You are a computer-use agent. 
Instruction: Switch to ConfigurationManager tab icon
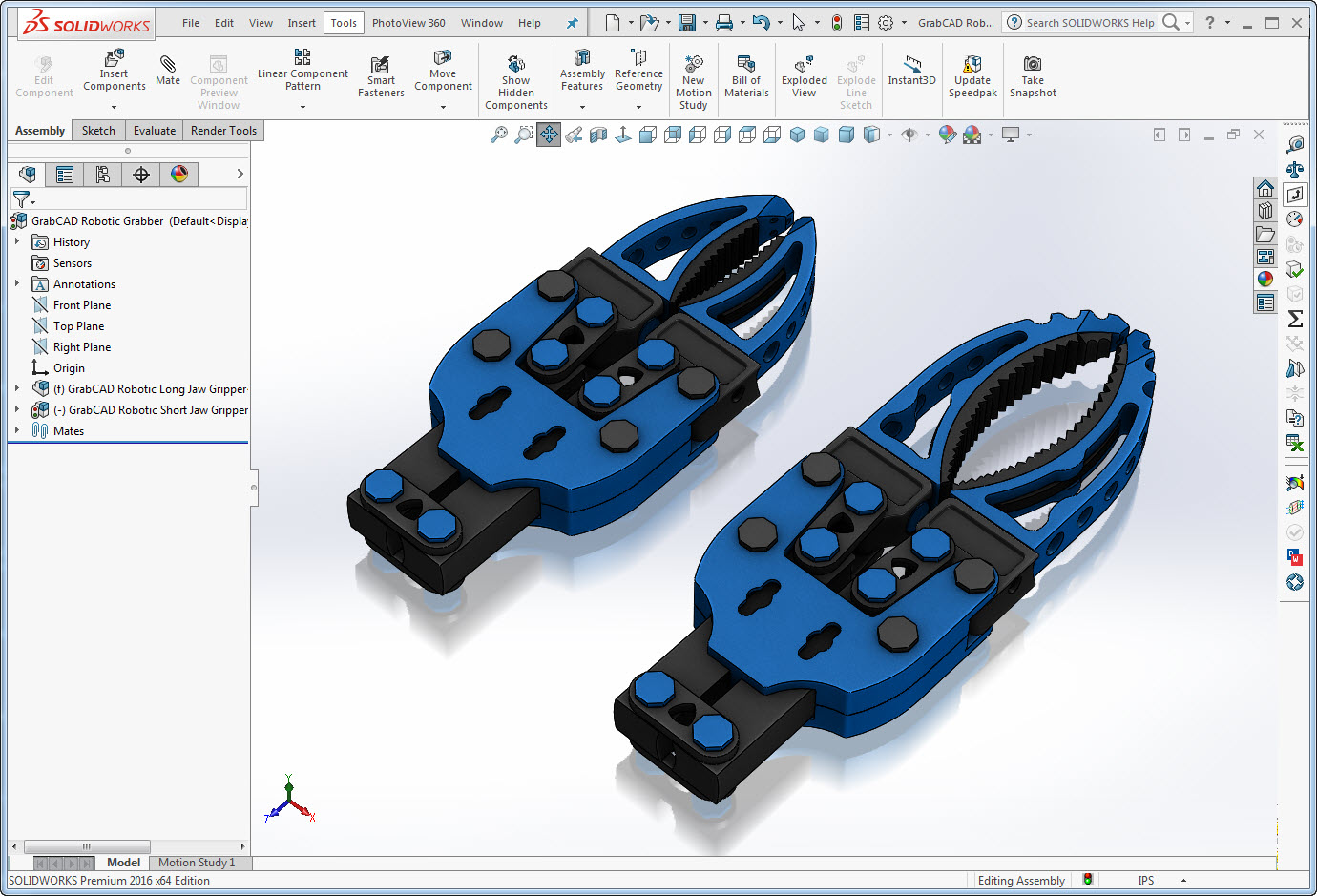coord(103,174)
